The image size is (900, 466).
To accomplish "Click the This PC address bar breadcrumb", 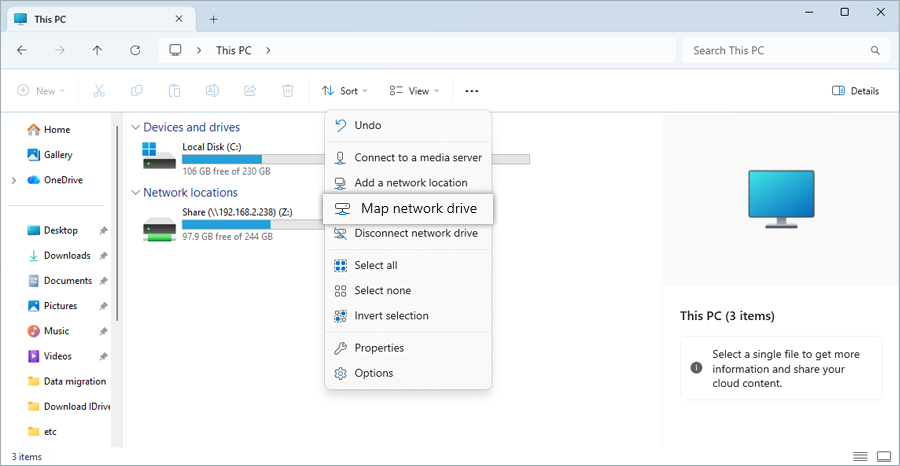I will 233,50.
